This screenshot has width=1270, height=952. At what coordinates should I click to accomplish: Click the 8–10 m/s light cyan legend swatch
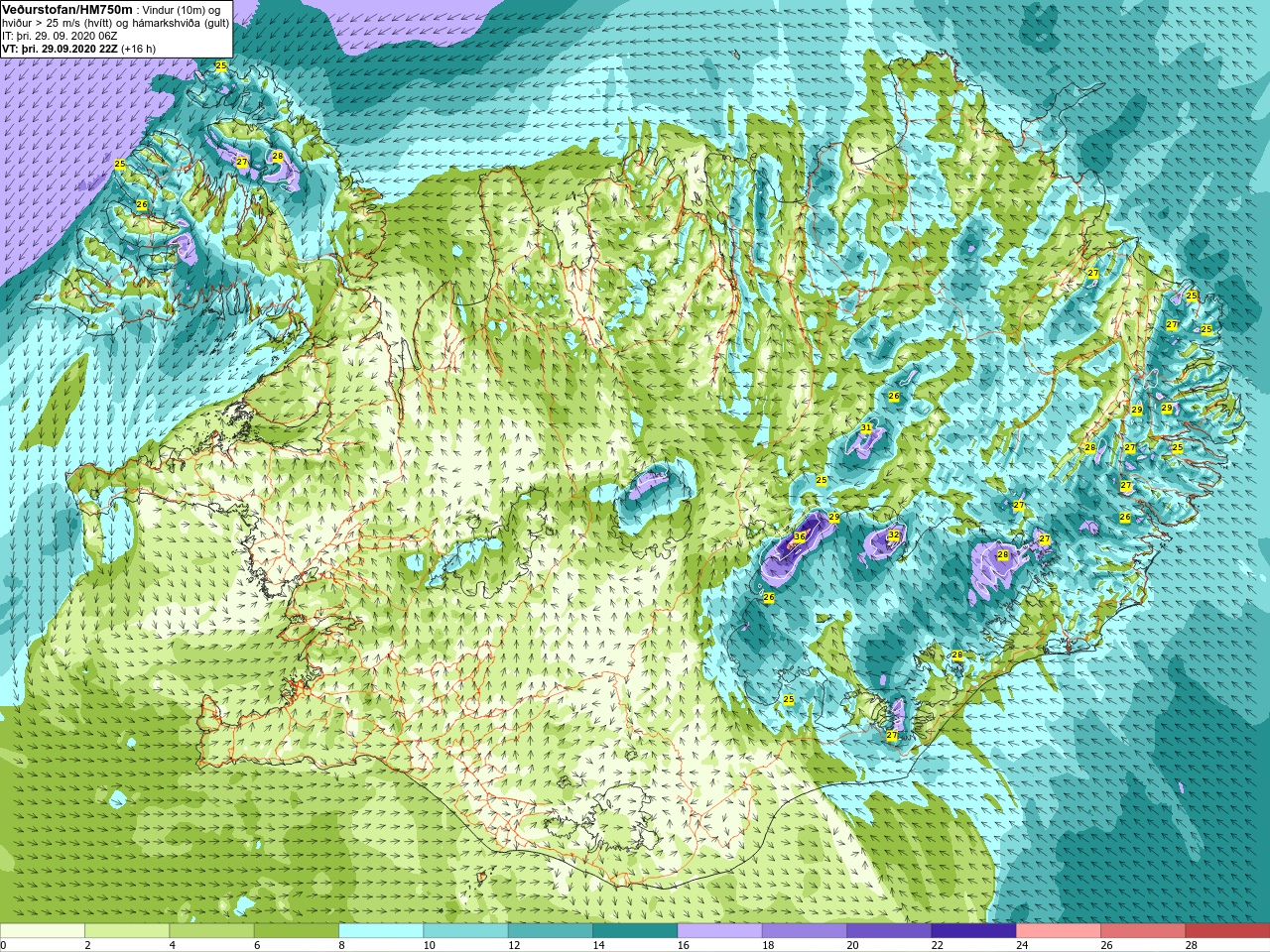coord(381,931)
